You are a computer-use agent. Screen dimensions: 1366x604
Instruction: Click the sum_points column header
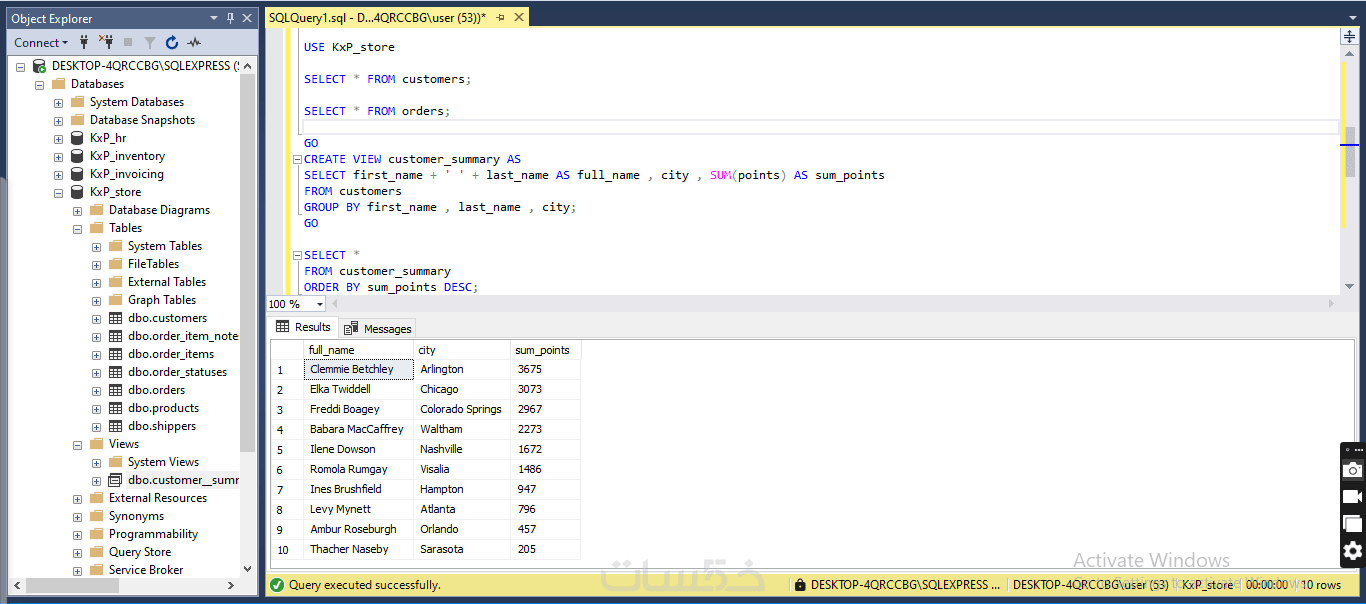pos(545,350)
